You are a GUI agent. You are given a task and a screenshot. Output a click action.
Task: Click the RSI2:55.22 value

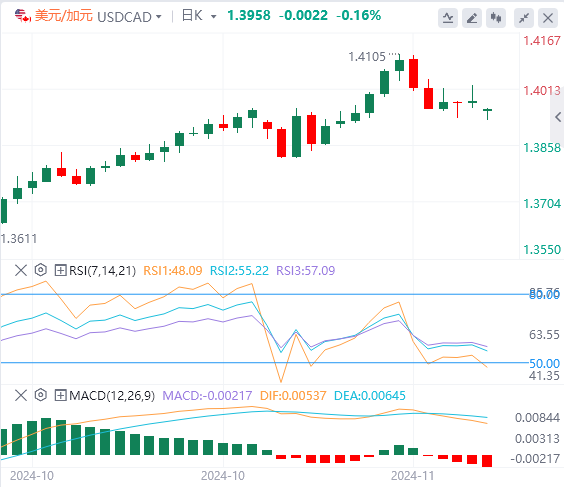click(239, 270)
